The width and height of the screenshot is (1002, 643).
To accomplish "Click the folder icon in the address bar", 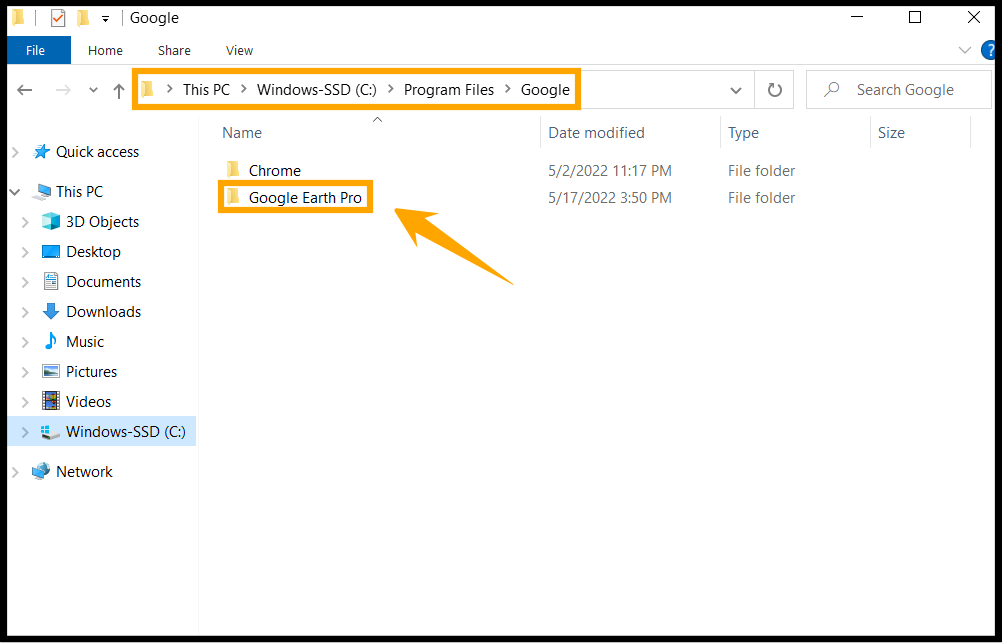I will 148,89.
